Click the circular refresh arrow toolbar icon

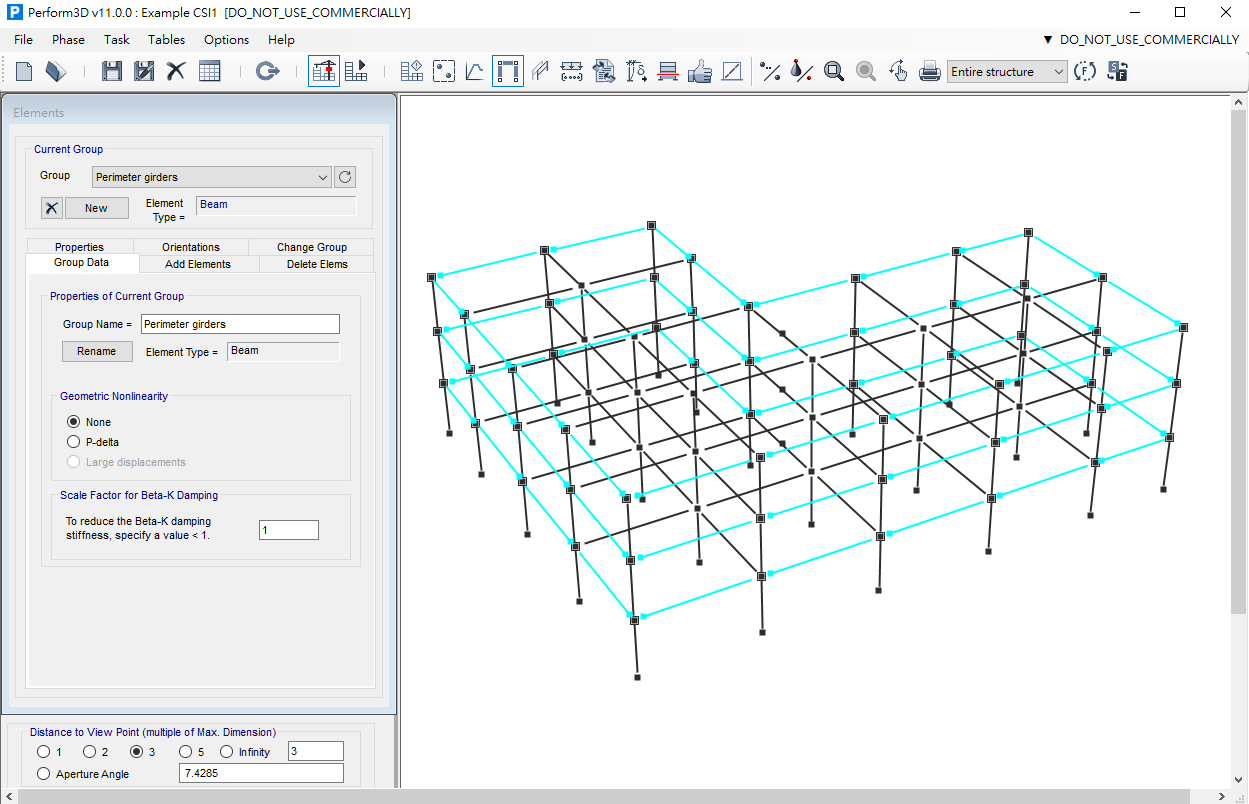pyautogui.click(x=267, y=71)
